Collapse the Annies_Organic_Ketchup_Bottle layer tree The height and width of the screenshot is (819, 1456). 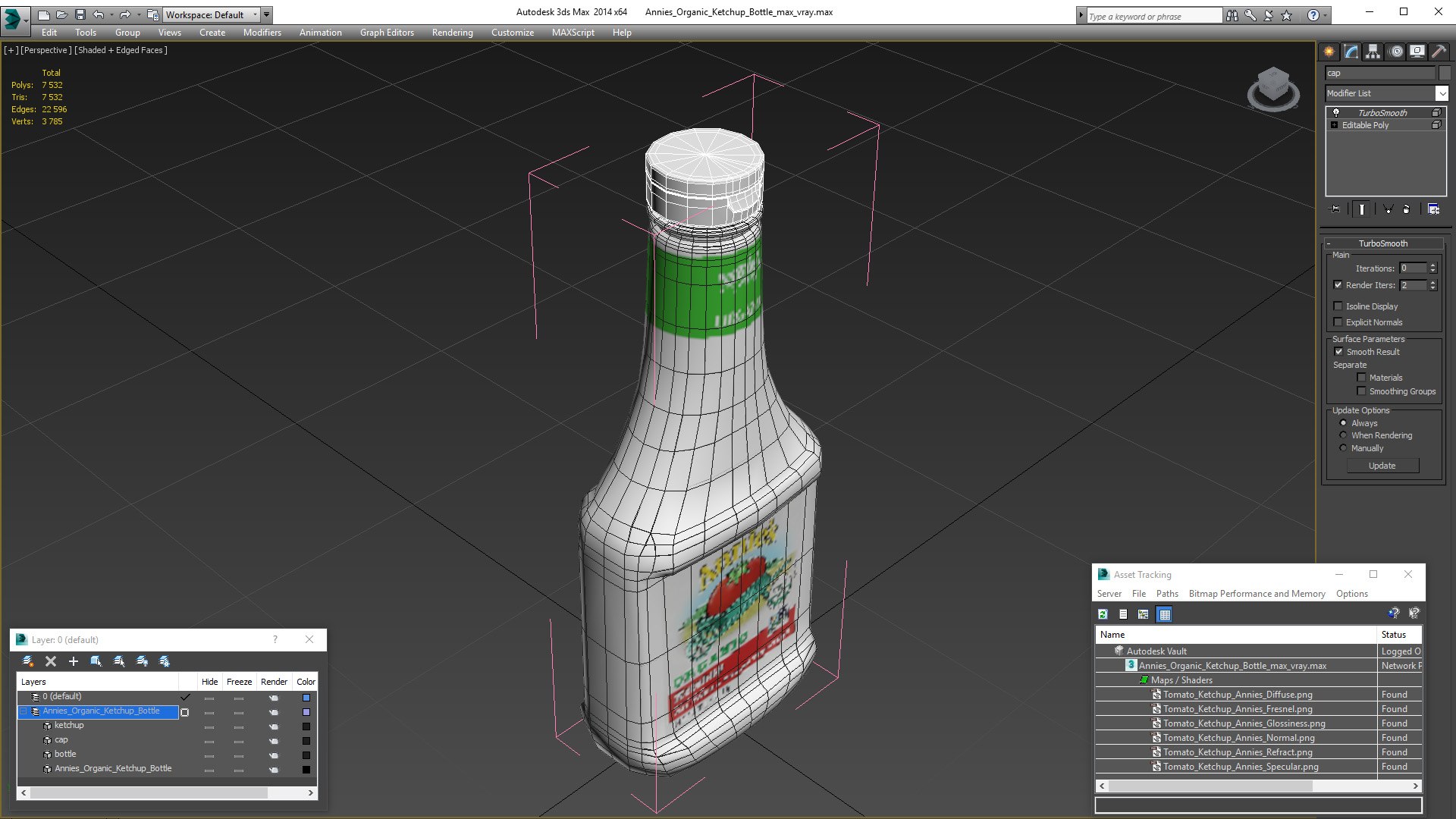[24, 711]
